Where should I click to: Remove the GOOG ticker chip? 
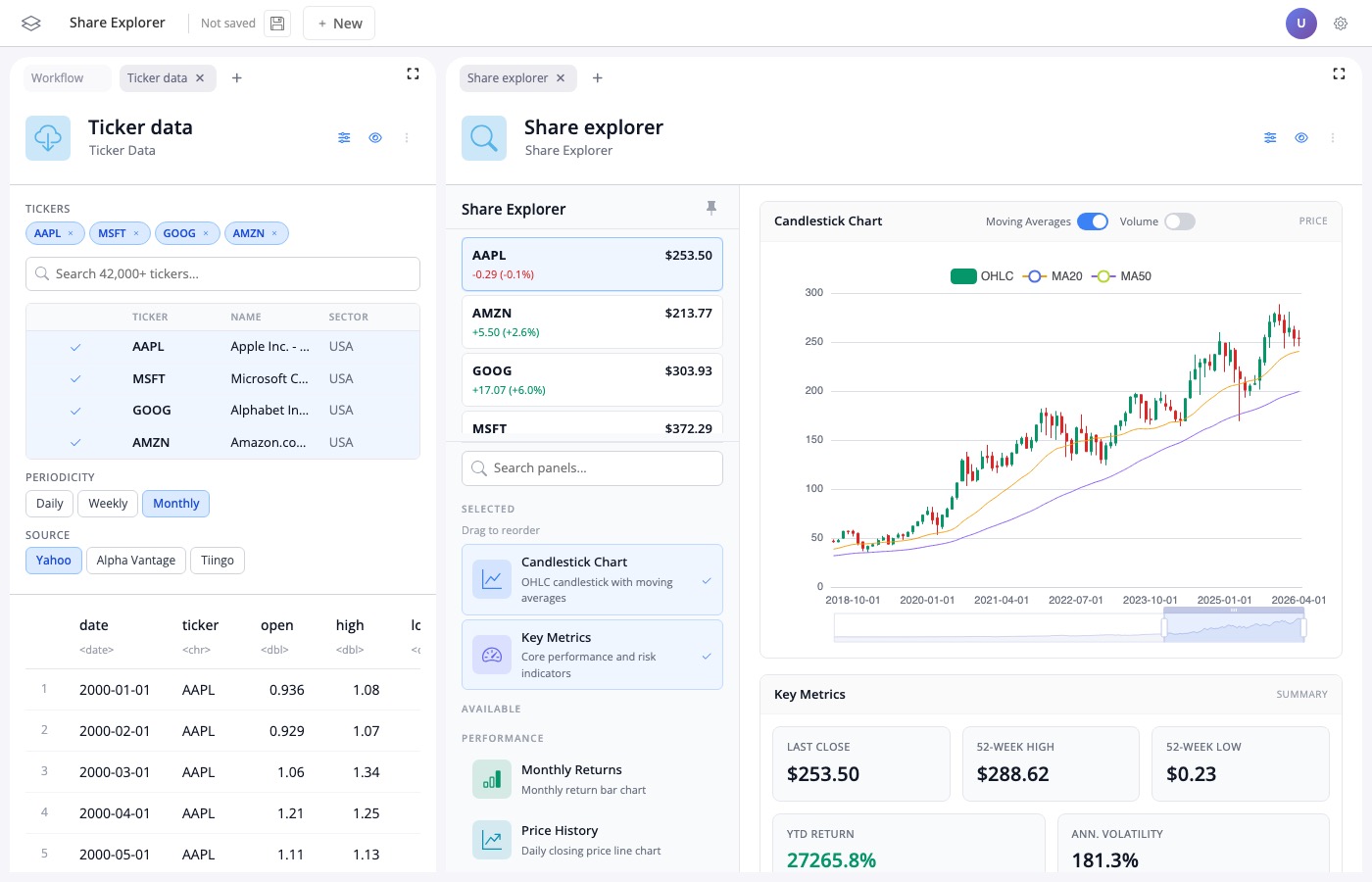(206, 233)
